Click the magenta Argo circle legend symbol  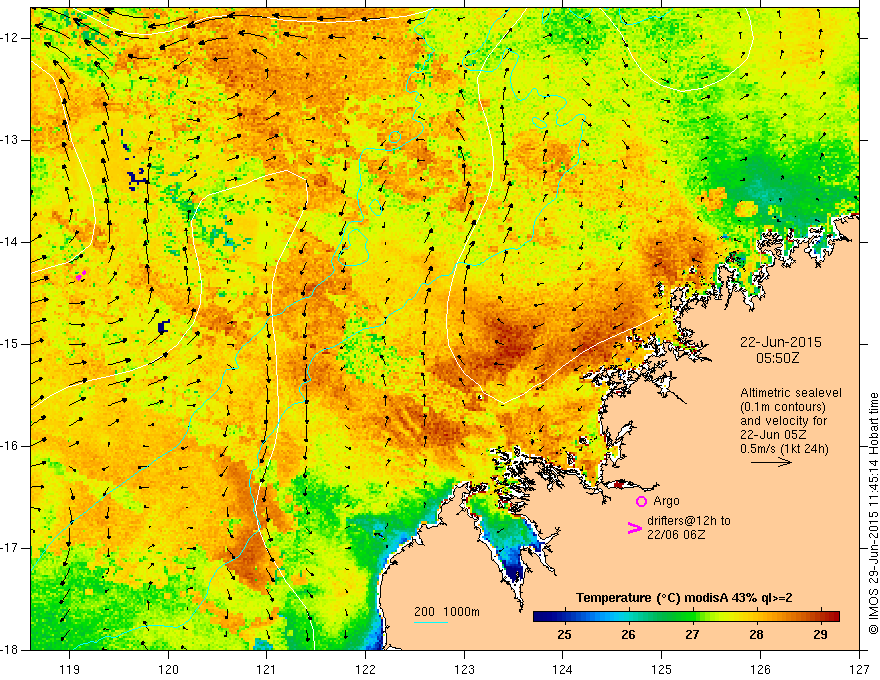click(641, 502)
